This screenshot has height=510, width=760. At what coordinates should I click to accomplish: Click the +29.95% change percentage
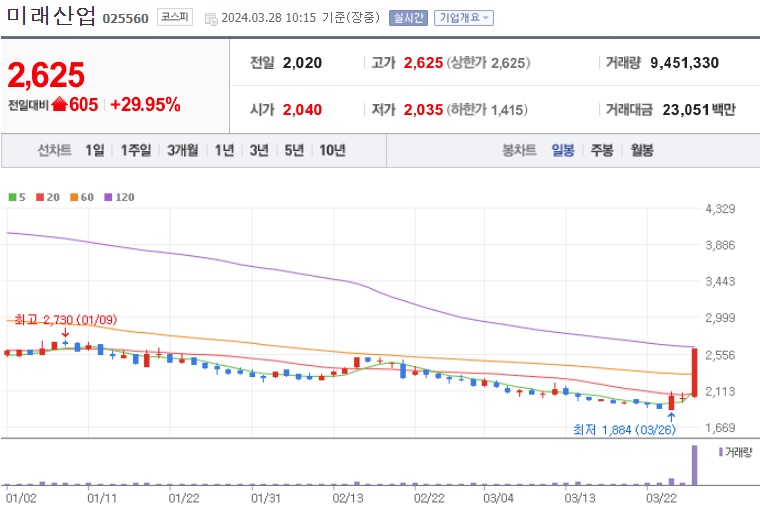point(145,104)
